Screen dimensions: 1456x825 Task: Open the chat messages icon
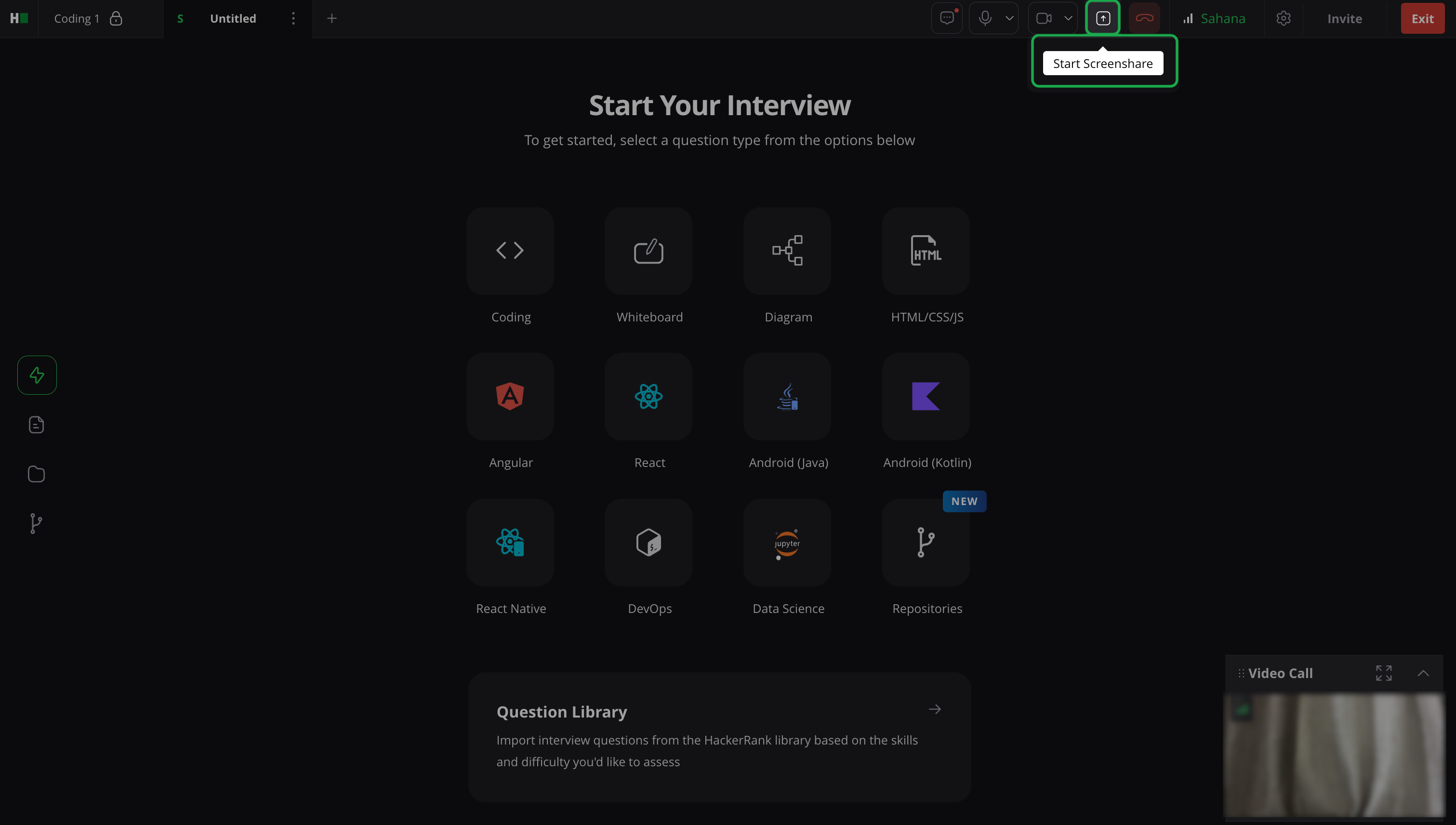pyautogui.click(x=947, y=19)
